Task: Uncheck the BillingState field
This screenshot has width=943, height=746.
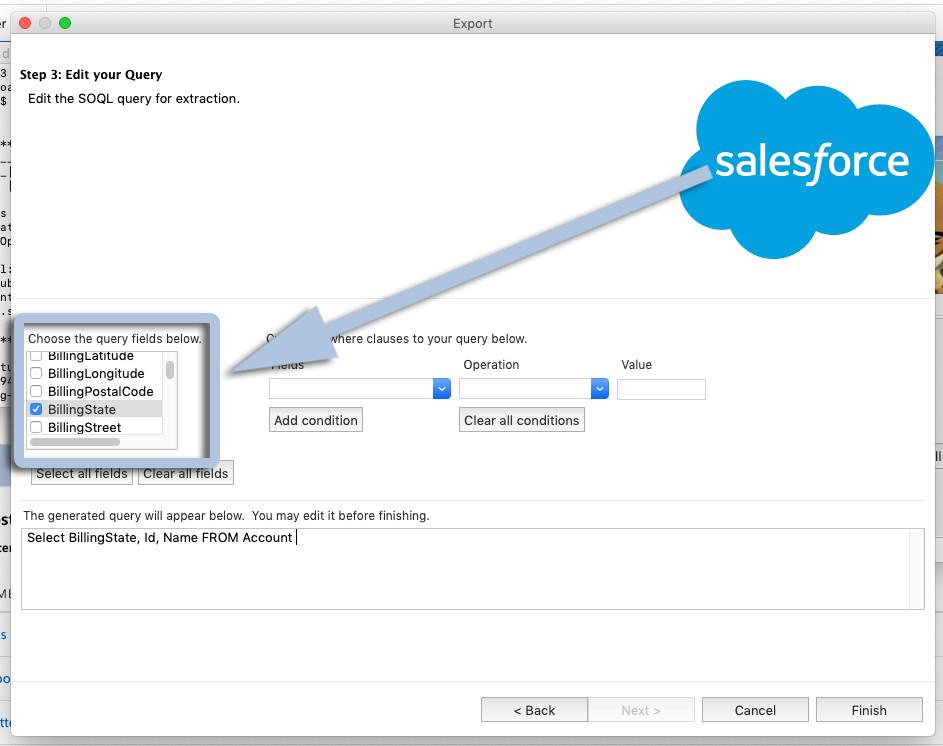Action: [36, 410]
